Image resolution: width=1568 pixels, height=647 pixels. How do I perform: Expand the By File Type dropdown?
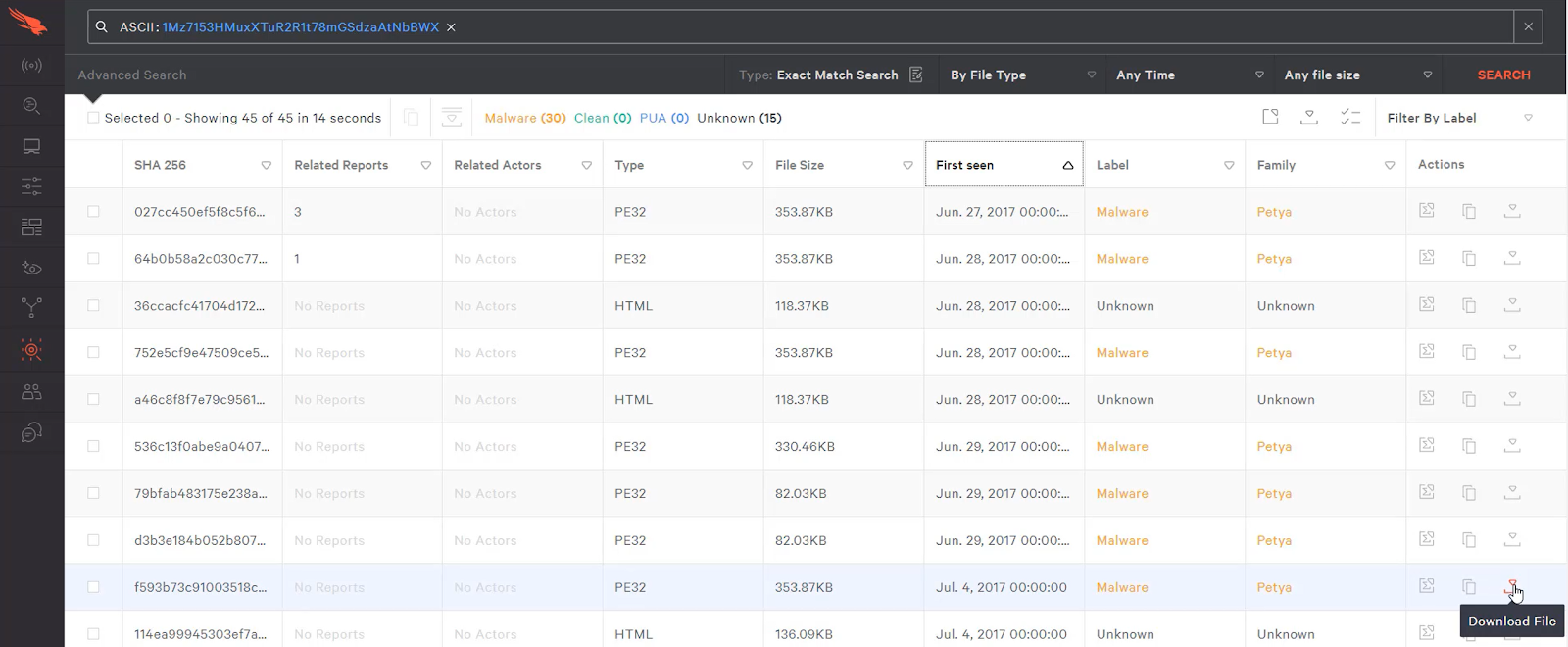tap(1022, 75)
